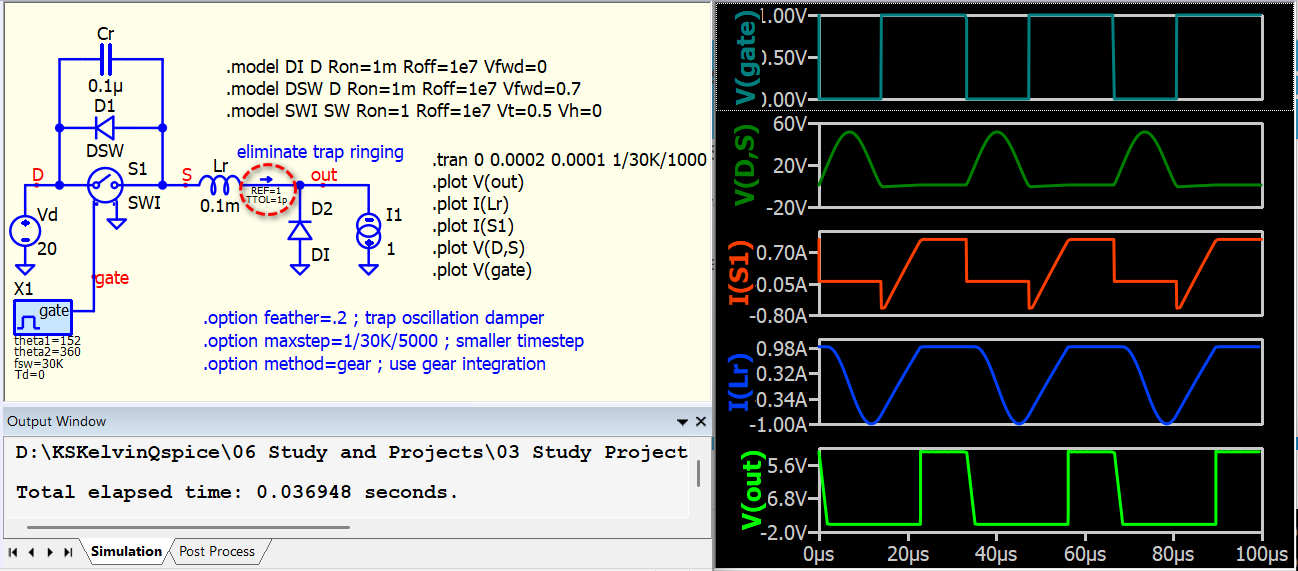
Task: Switch to the Post Process tab
Action: pyautogui.click(x=217, y=551)
